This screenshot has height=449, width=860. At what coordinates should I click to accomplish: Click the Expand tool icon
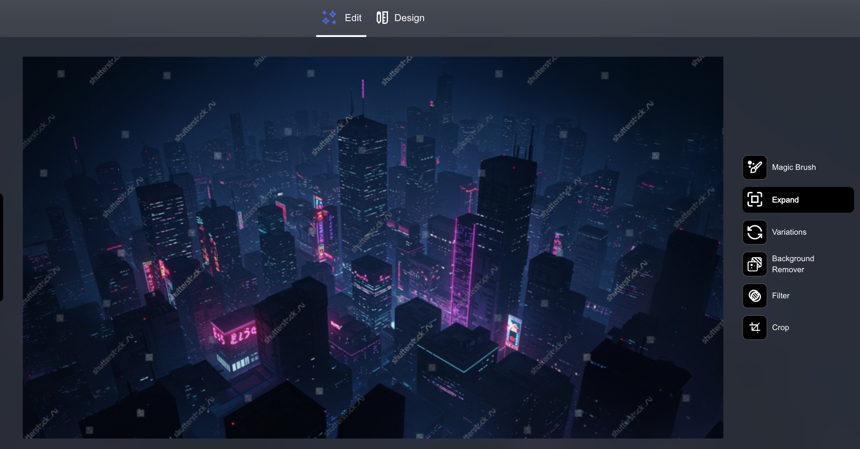[754, 200]
